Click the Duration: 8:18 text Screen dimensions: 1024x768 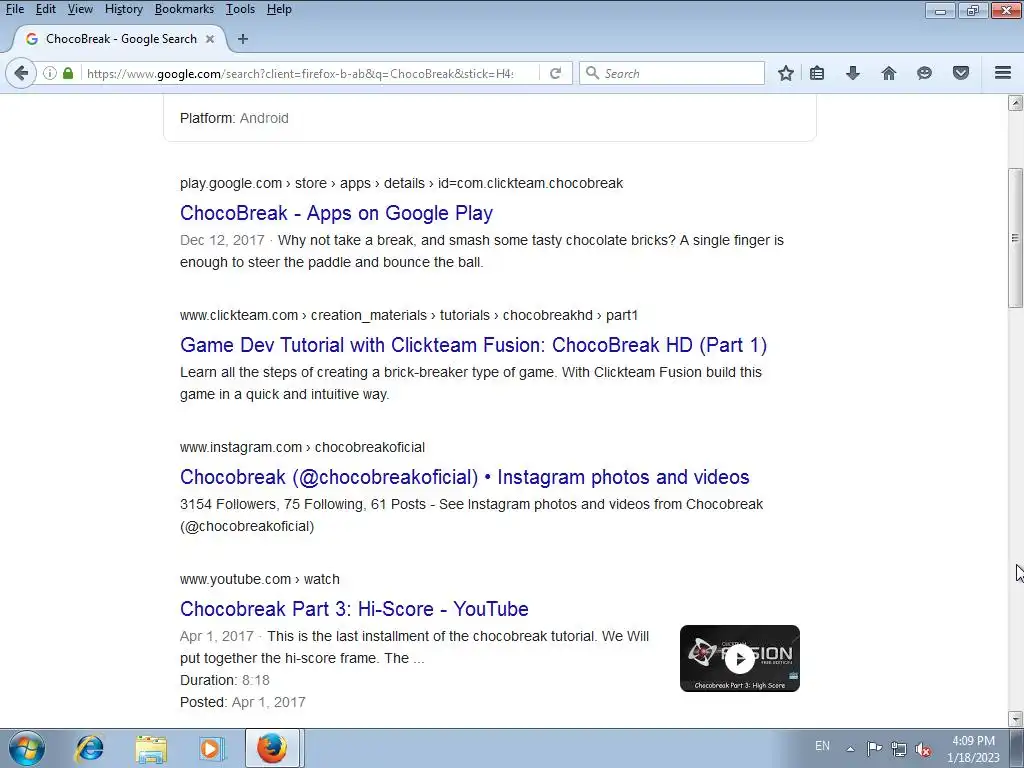click(225, 680)
